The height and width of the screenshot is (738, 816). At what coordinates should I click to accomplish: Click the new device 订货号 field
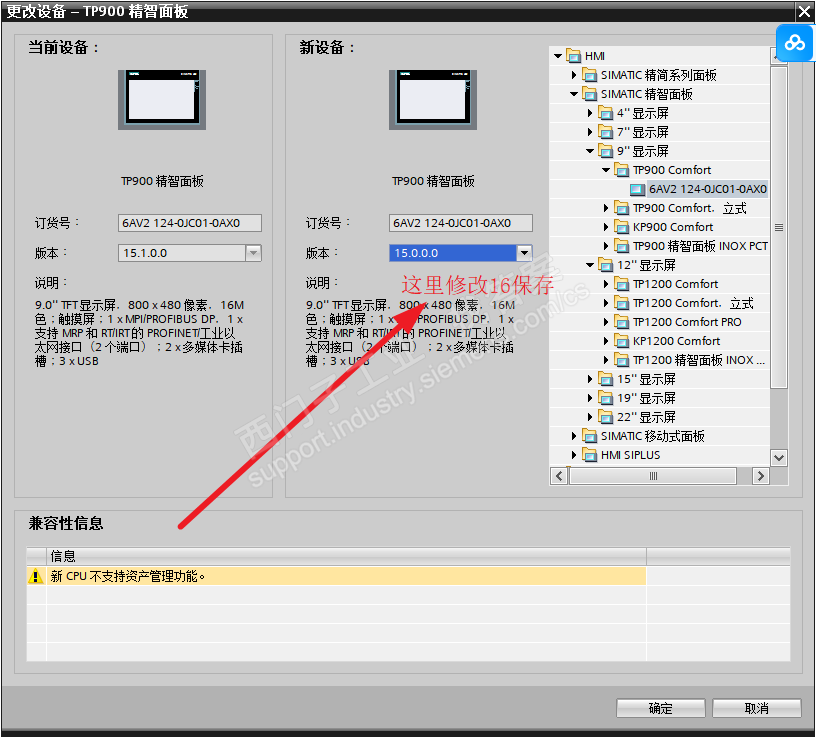pyautogui.click(x=461, y=223)
